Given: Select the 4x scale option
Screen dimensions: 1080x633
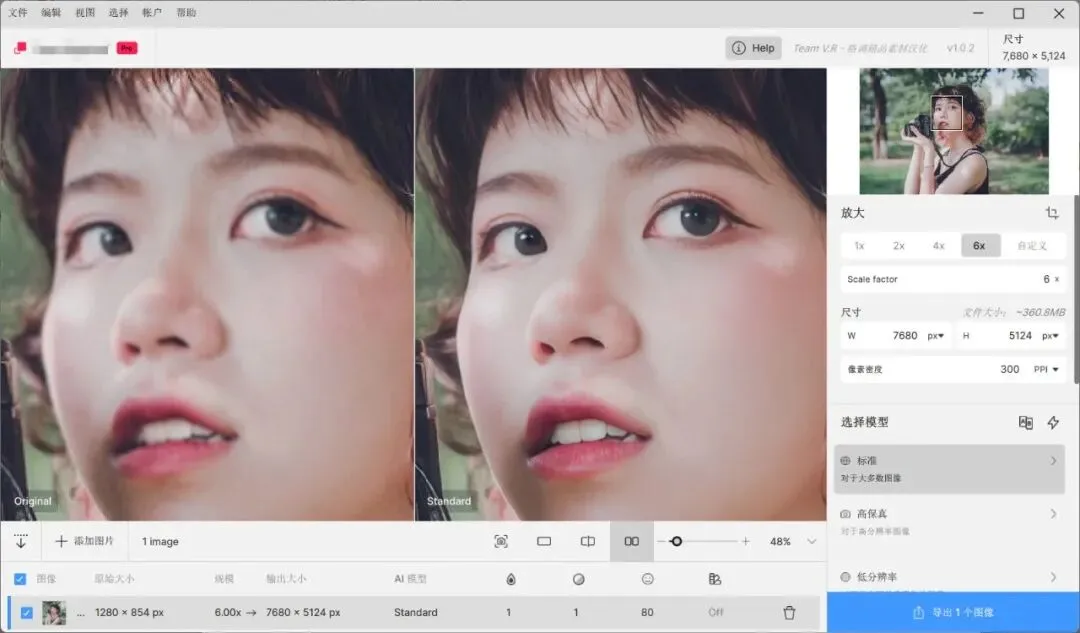Looking at the screenshot, I should [x=938, y=246].
